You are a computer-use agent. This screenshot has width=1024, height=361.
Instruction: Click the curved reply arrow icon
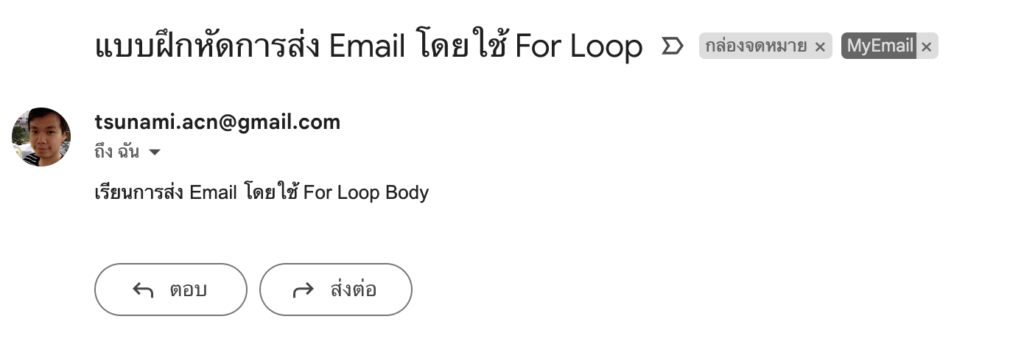143,290
